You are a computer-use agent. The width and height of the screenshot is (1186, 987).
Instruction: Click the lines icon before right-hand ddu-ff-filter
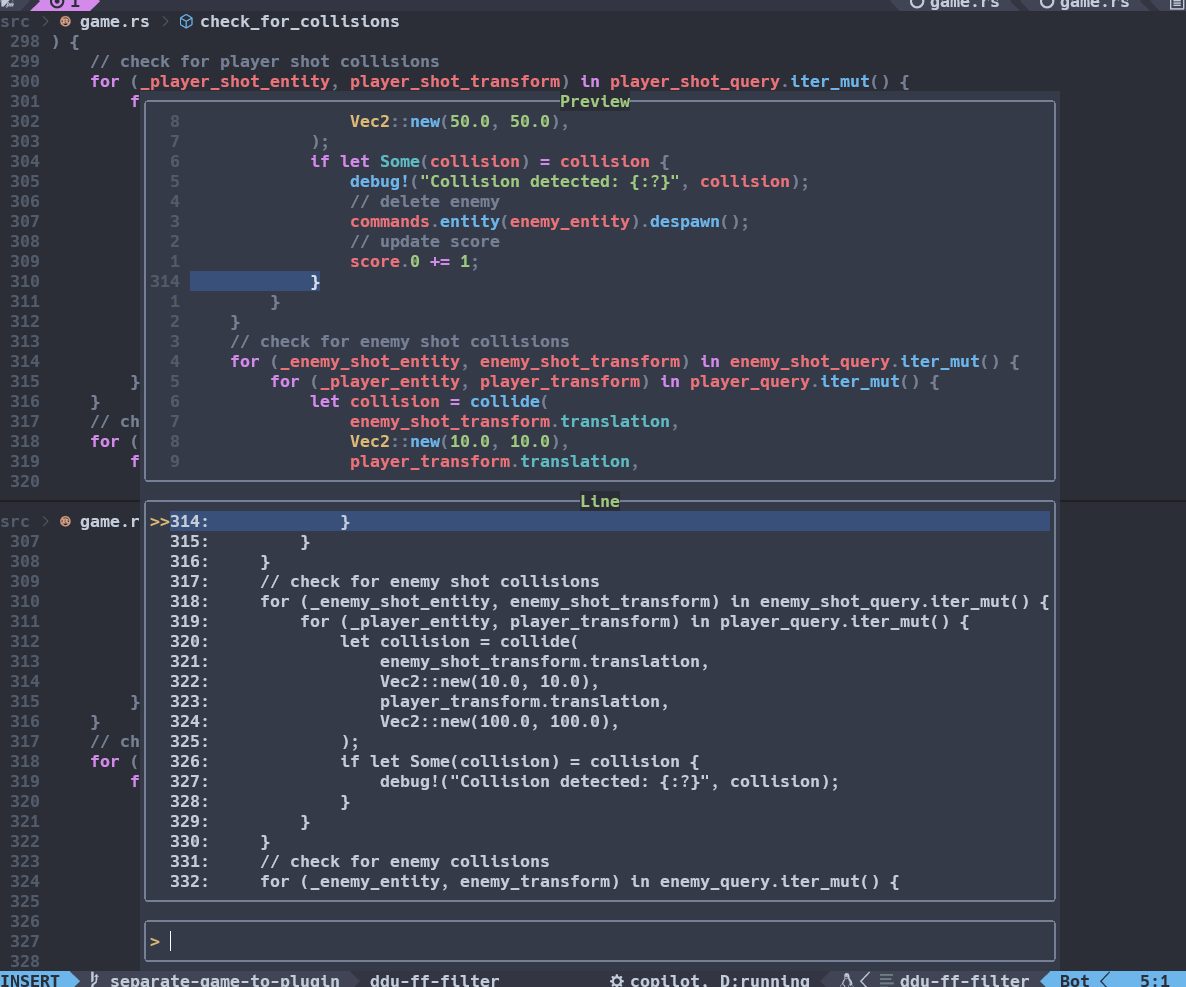(886, 980)
